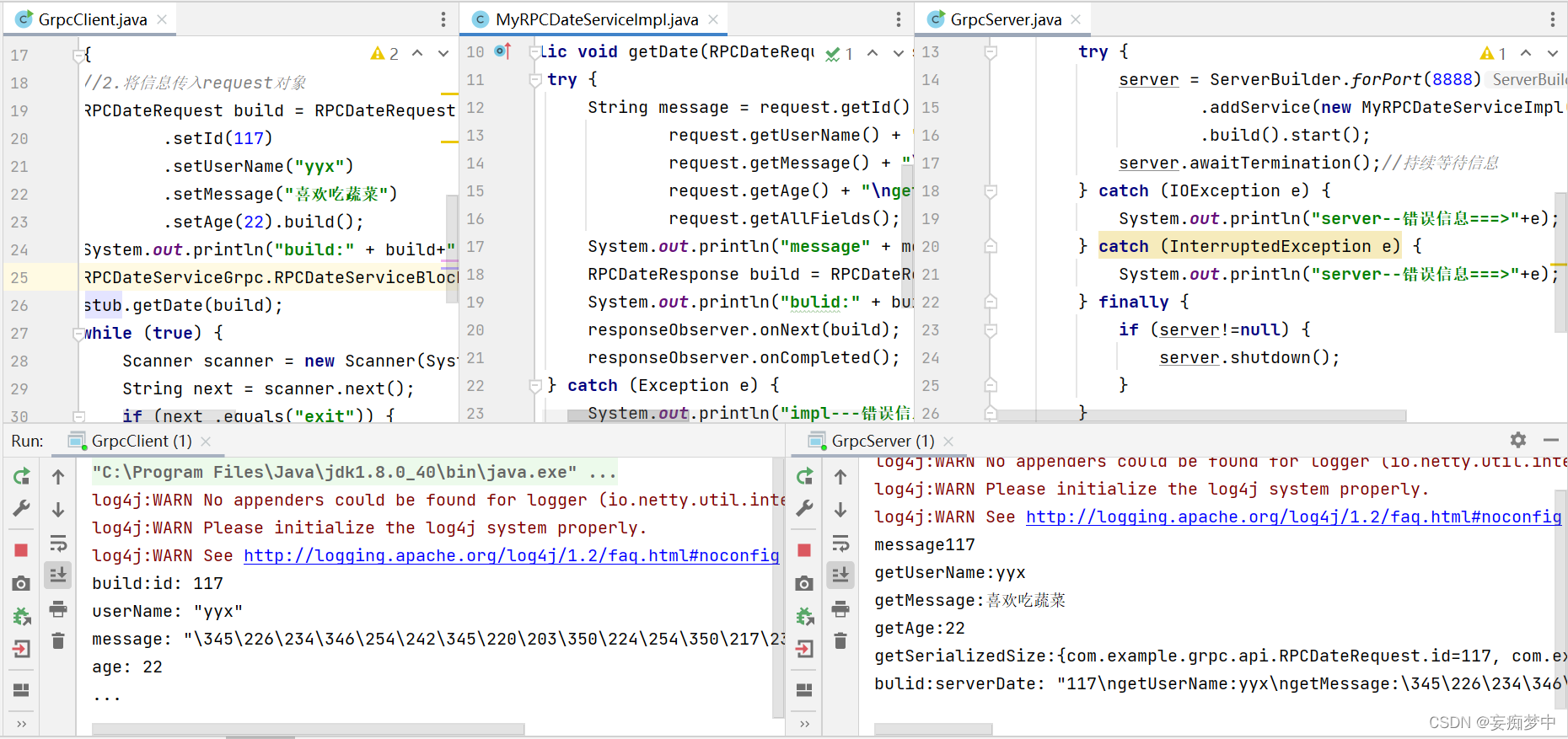The image size is (1568, 739).
Task: Jump to previous highlighted problem in GrpcClient.java
Action: [x=417, y=53]
